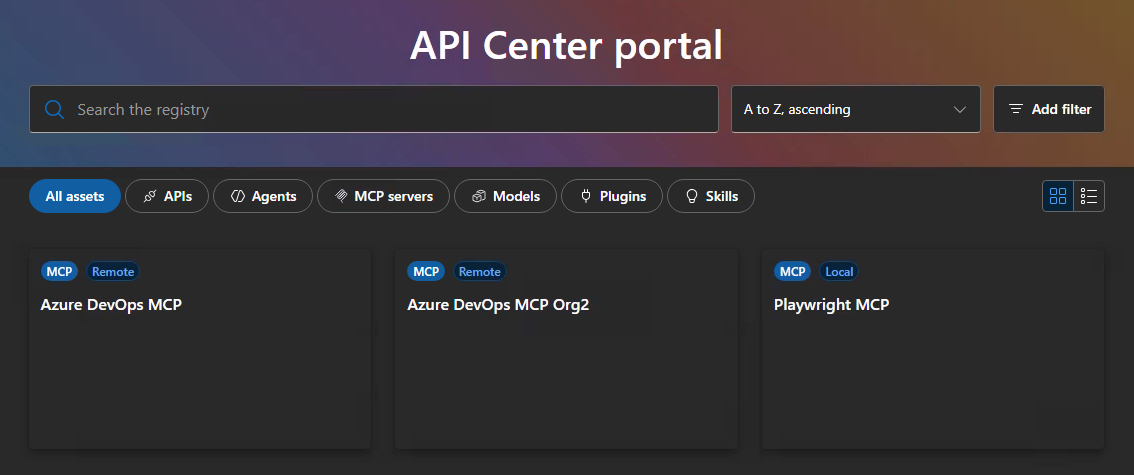Screen dimensions: 1134x475
Task: Click the MCP servers pill icon
Action: pos(341,196)
